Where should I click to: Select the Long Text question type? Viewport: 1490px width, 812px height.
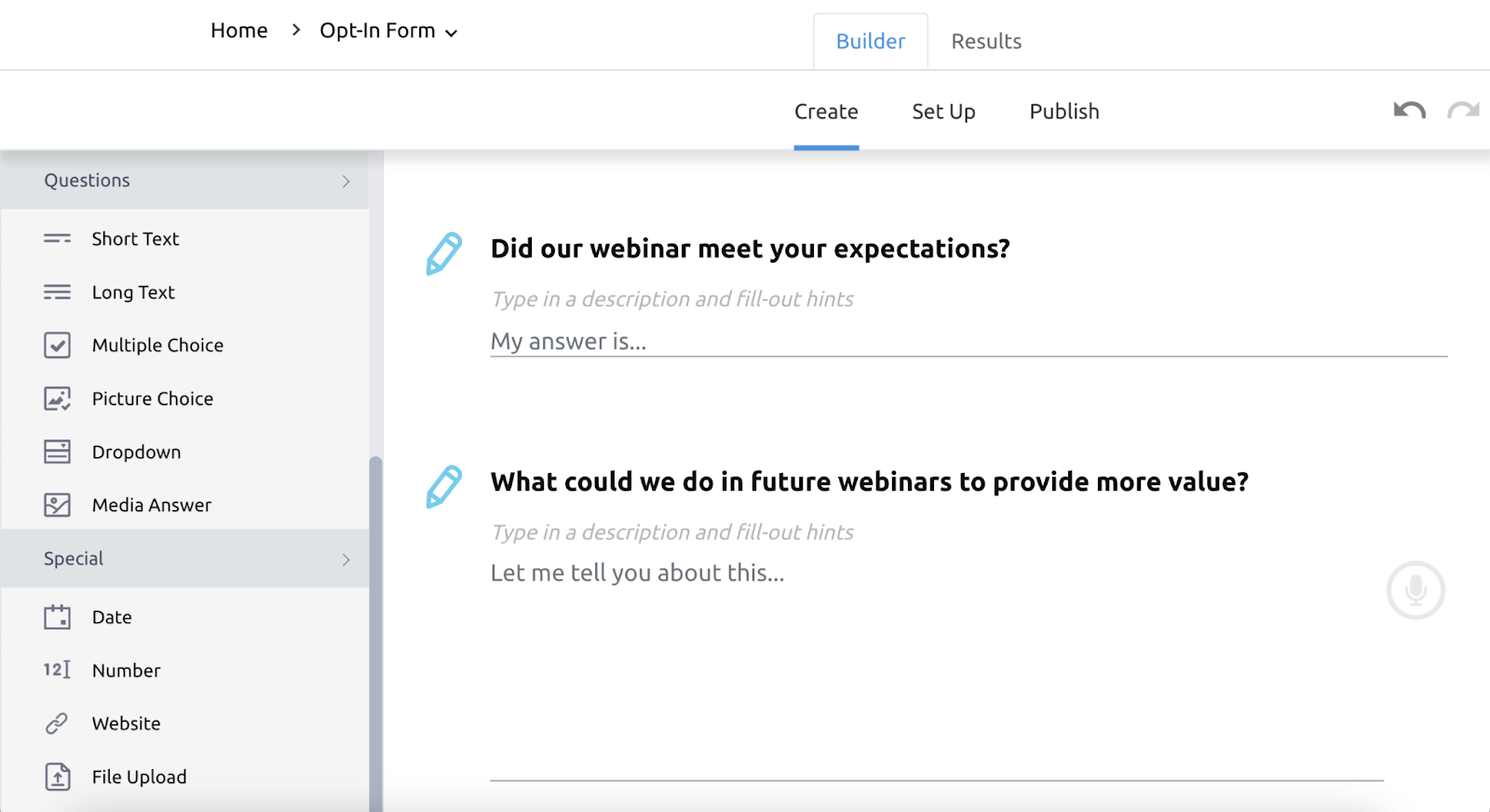(133, 291)
